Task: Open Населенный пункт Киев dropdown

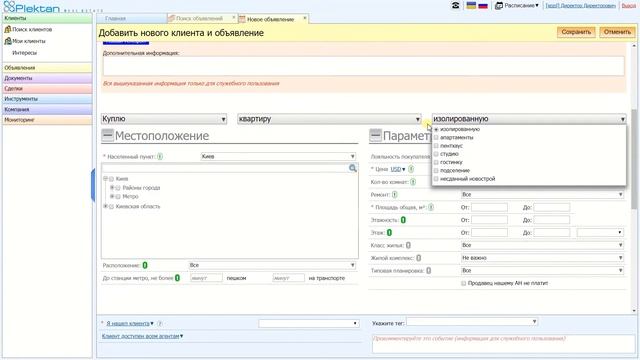Action: pyautogui.click(x=278, y=156)
